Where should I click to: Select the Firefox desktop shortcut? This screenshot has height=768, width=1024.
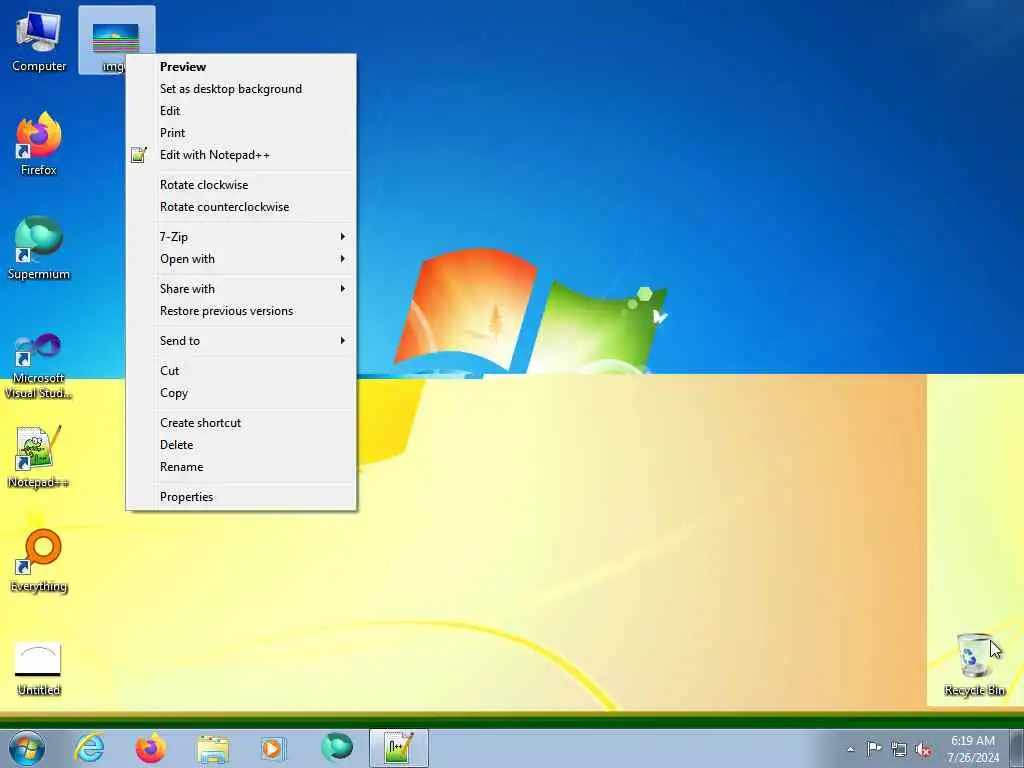[x=39, y=144]
